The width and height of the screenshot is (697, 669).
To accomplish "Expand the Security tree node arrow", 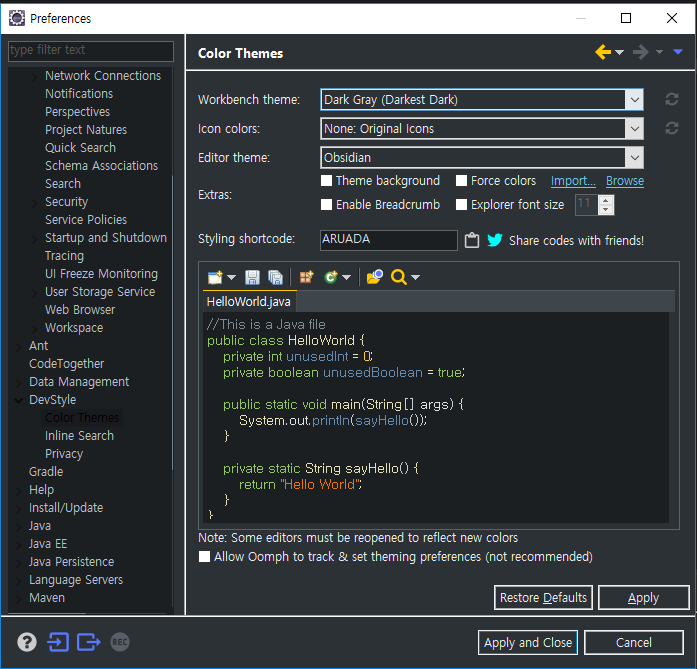I will pos(35,202).
